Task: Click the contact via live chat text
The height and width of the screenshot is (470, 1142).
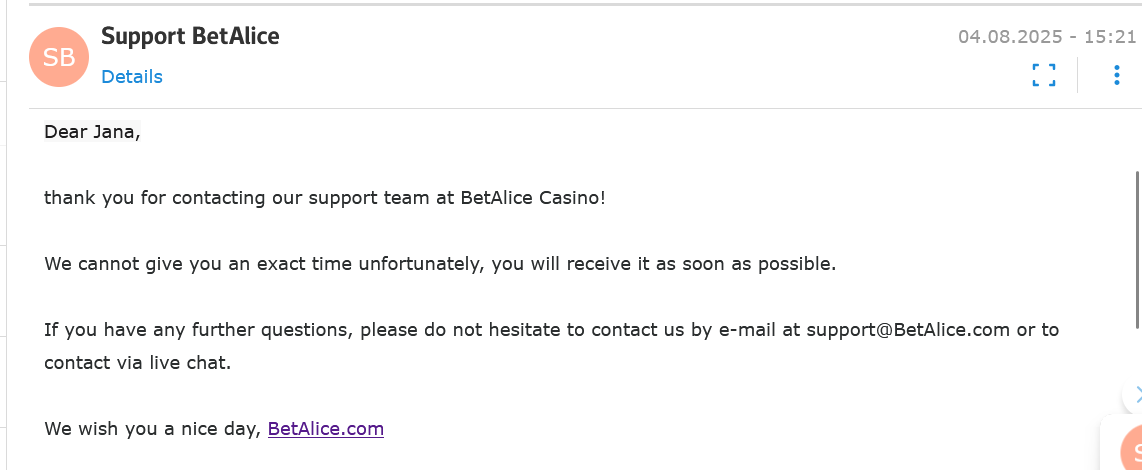Action: point(137,363)
